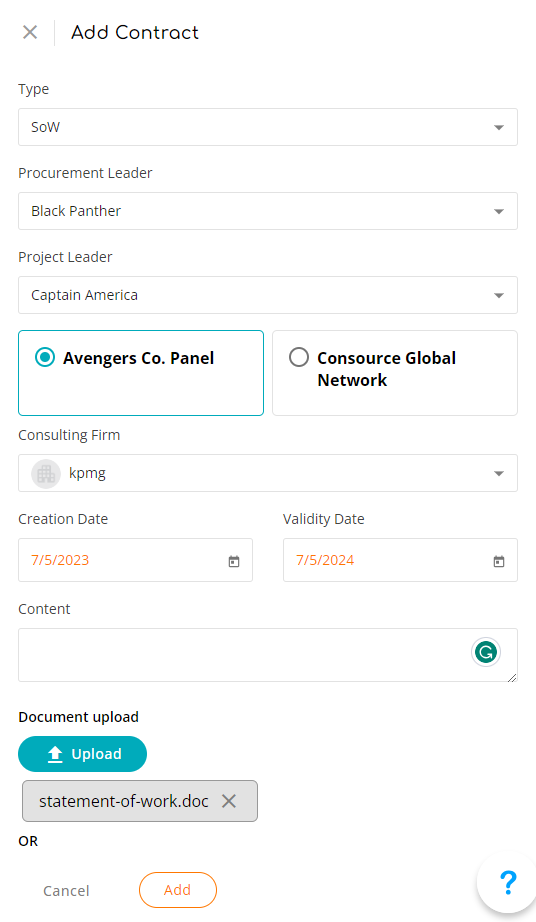Expand the Procurement Leader dropdown arrow
Image resolution: width=536 pixels, height=922 pixels.
(x=499, y=212)
